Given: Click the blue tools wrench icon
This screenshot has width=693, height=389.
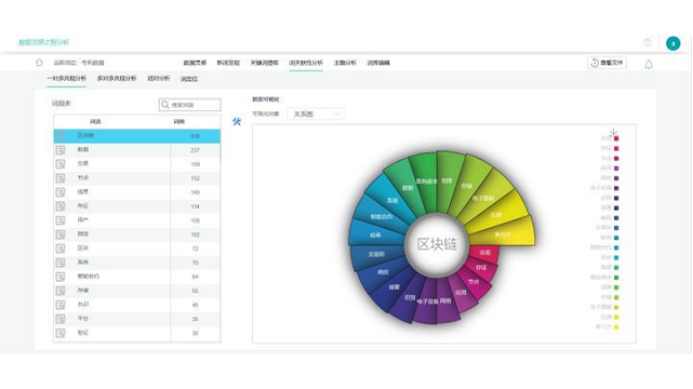Looking at the screenshot, I should pyautogui.click(x=237, y=122).
